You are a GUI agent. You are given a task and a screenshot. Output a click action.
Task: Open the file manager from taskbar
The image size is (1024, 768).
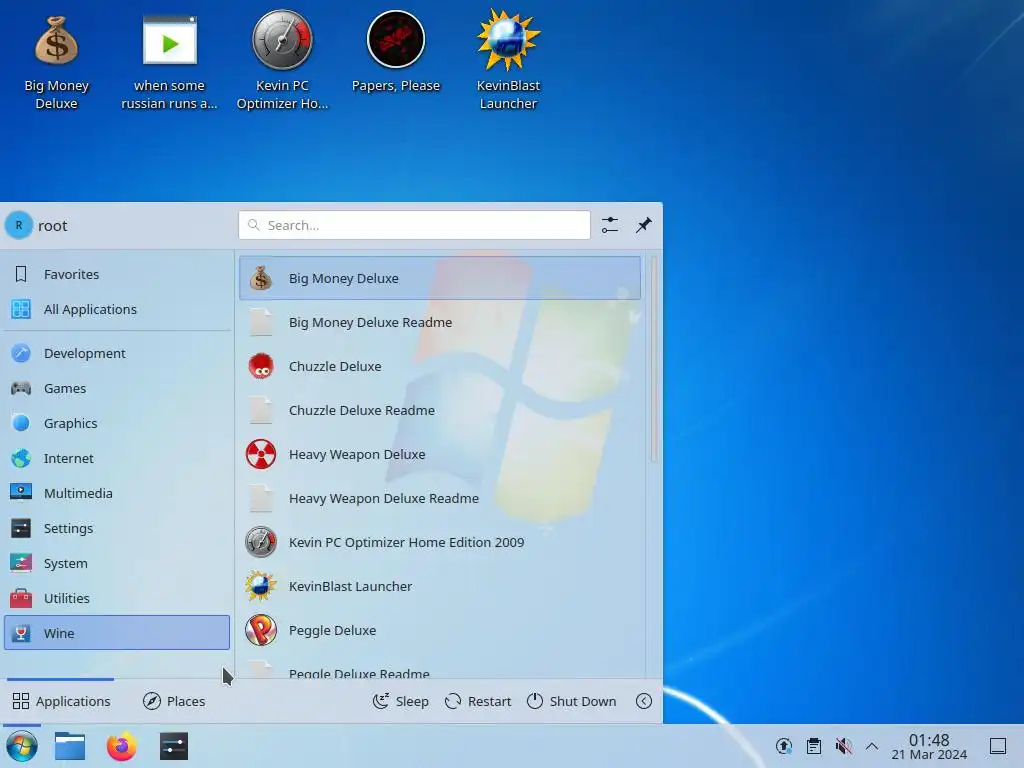point(70,746)
